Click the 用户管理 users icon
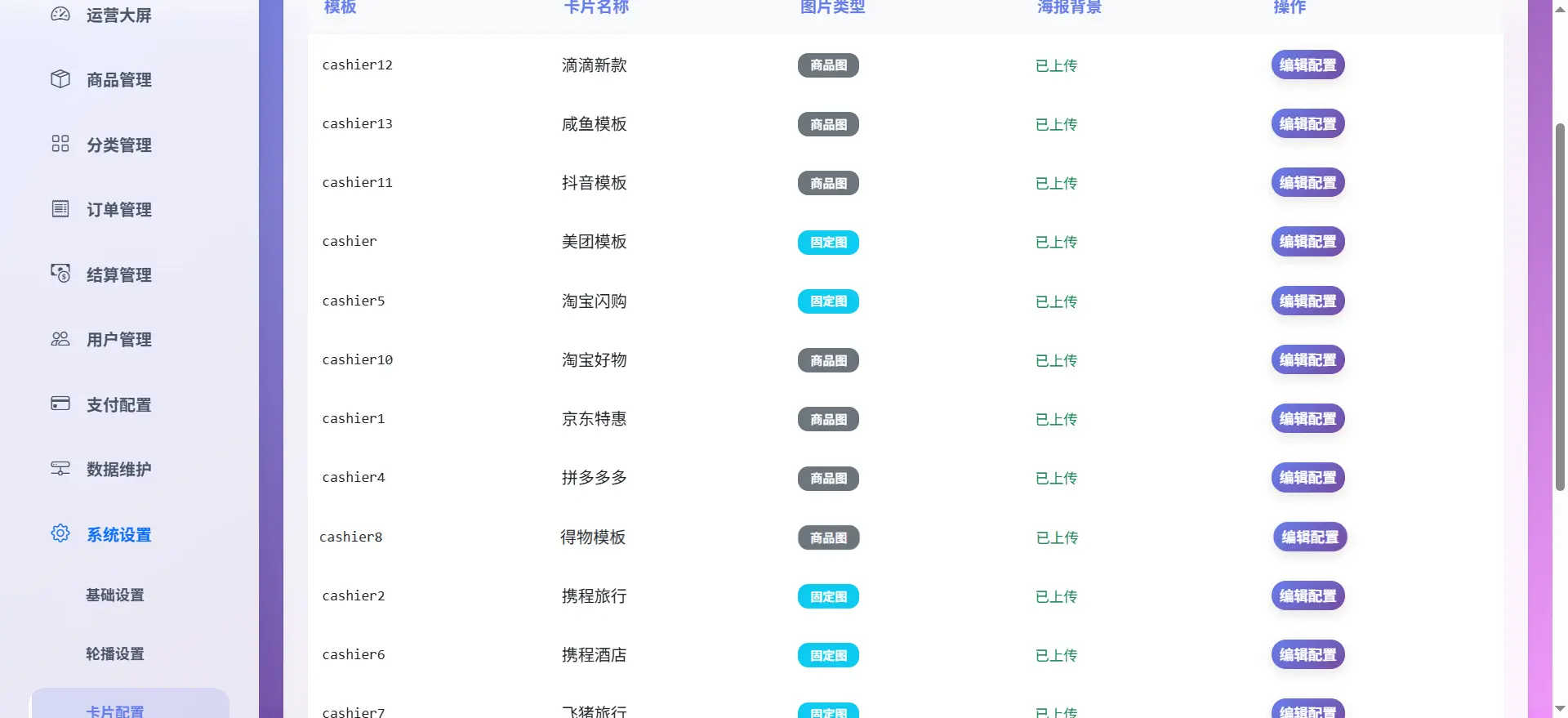The height and width of the screenshot is (718, 1568). point(60,338)
